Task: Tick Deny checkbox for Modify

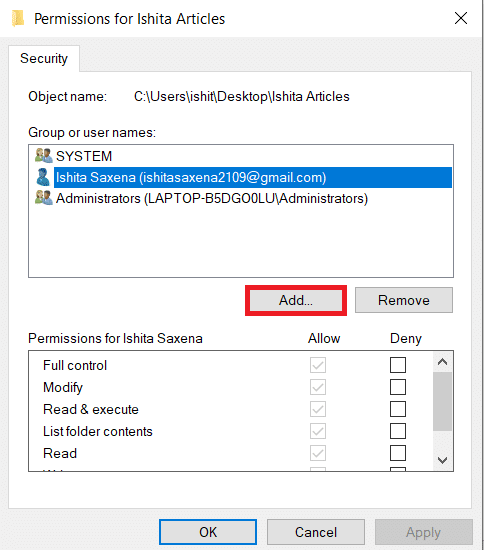Action: 398,387
